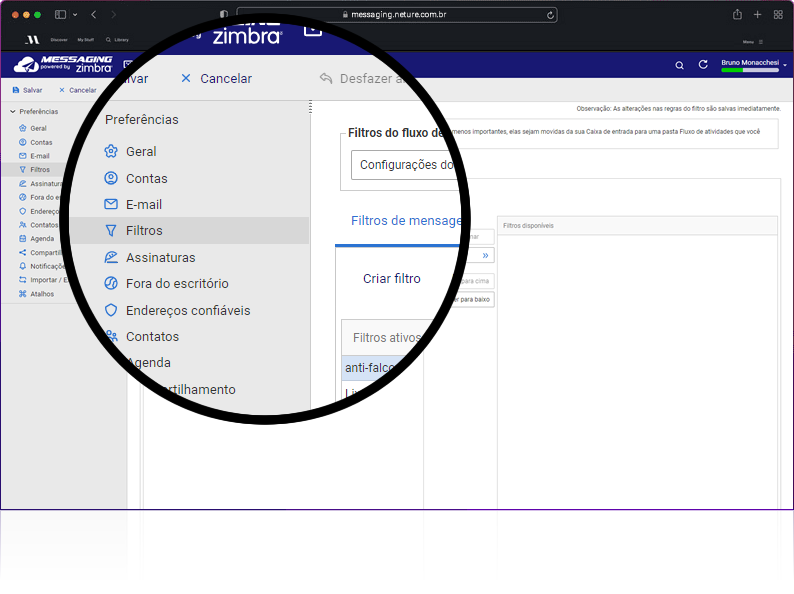This screenshot has width=794, height=594.
Task: Click the M logo in the dark bar
Action: click(32, 39)
